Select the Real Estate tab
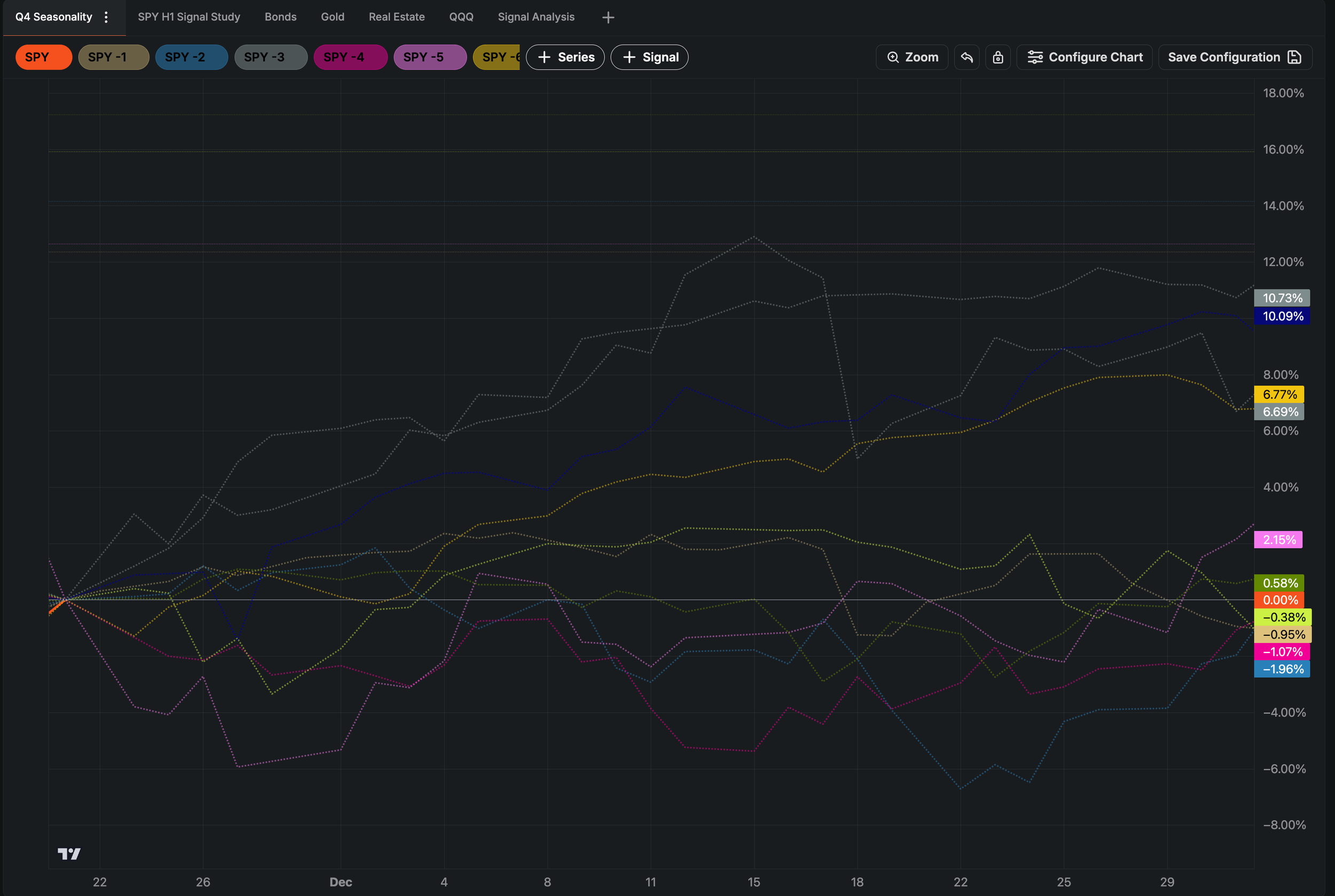Screen dimensions: 1335x896 click(x=396, y=17)
